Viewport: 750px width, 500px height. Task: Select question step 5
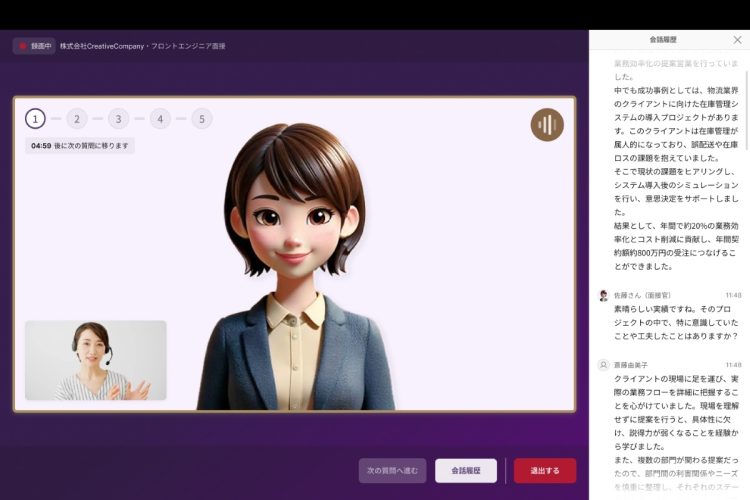tap(202, 119)
